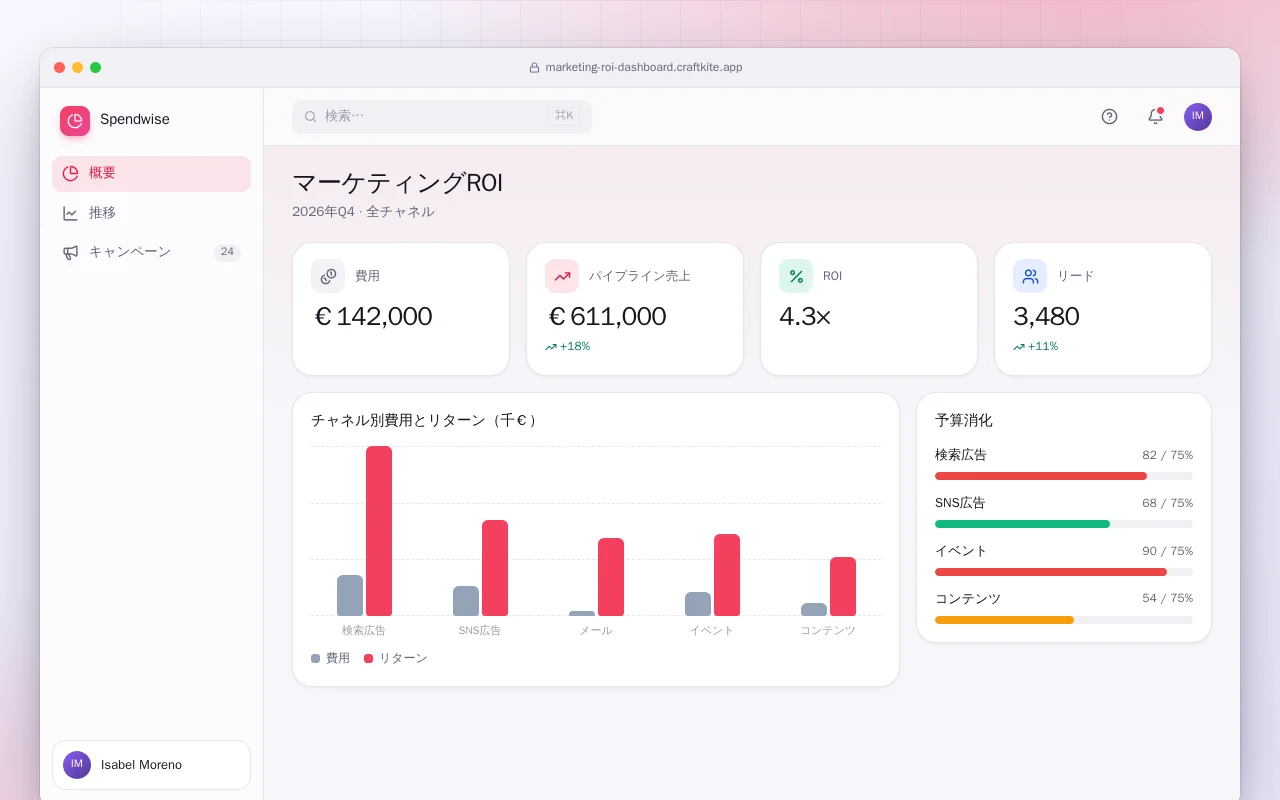Viewport: 1280px width, 800px height.
Task: Click the 54 / 75% value
Action: pyautogui.click(x=1168, y=598)
